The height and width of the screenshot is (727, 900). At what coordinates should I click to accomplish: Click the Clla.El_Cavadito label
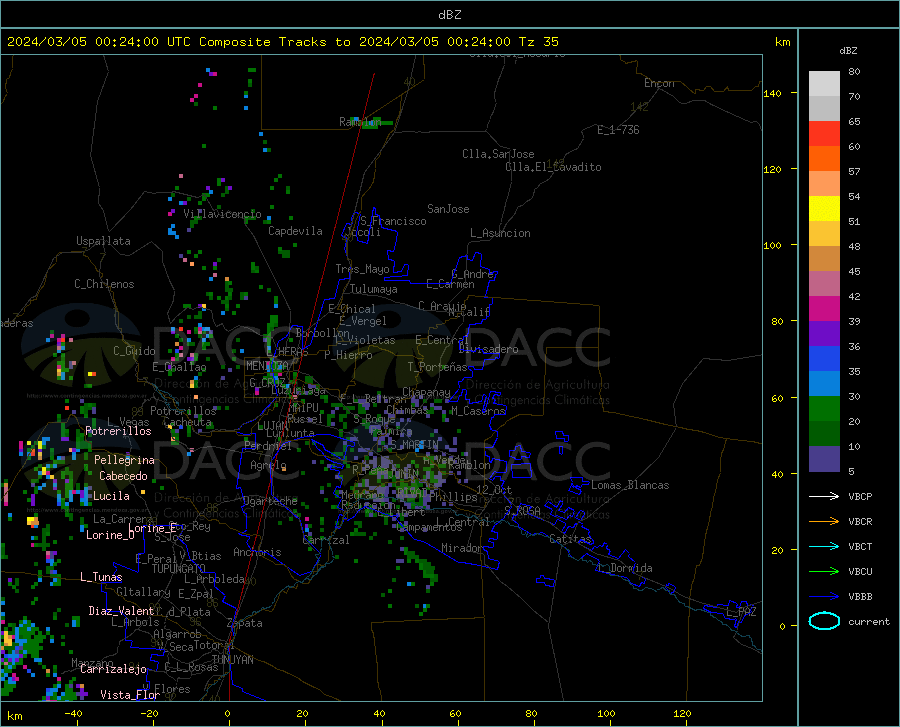click(x=553, y=167)
